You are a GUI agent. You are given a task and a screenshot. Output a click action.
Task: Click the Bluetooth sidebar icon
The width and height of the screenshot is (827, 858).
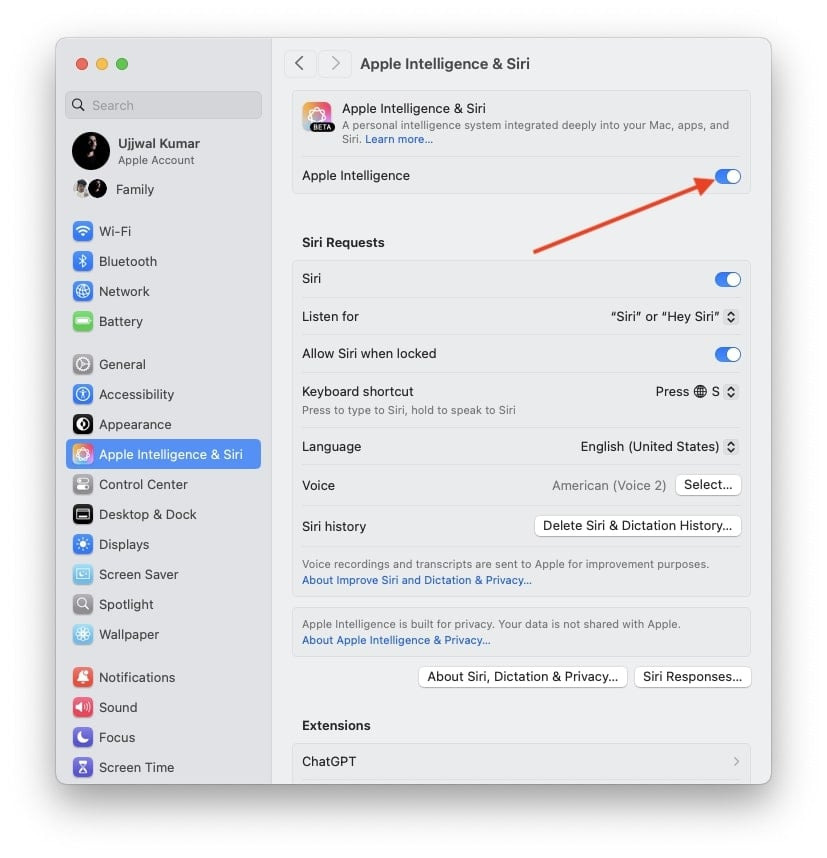coord(83,262)
